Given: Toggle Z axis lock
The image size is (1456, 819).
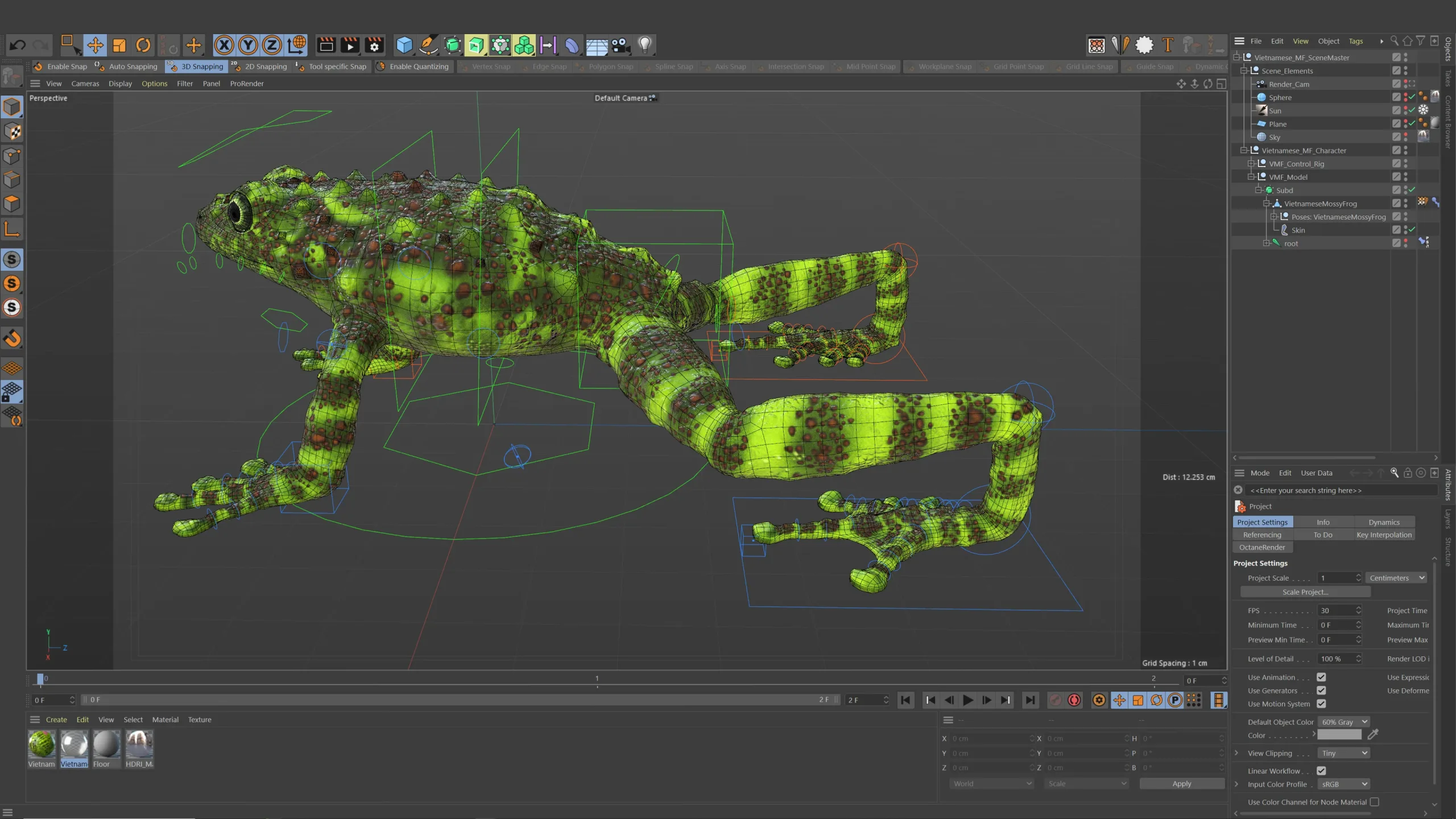Looking at the screenshot, I should [x=272, y=45].
